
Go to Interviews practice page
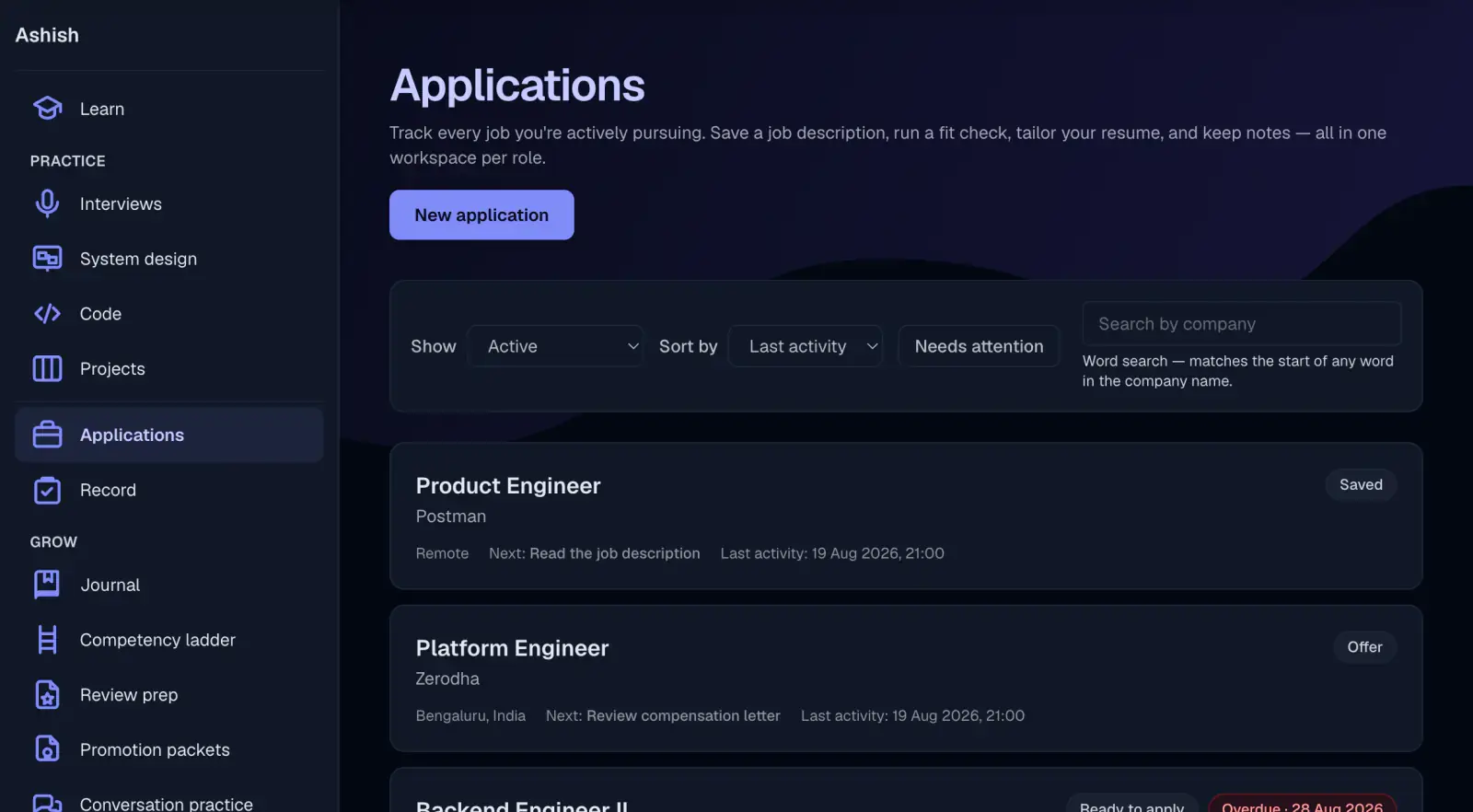tap(169, 203)
